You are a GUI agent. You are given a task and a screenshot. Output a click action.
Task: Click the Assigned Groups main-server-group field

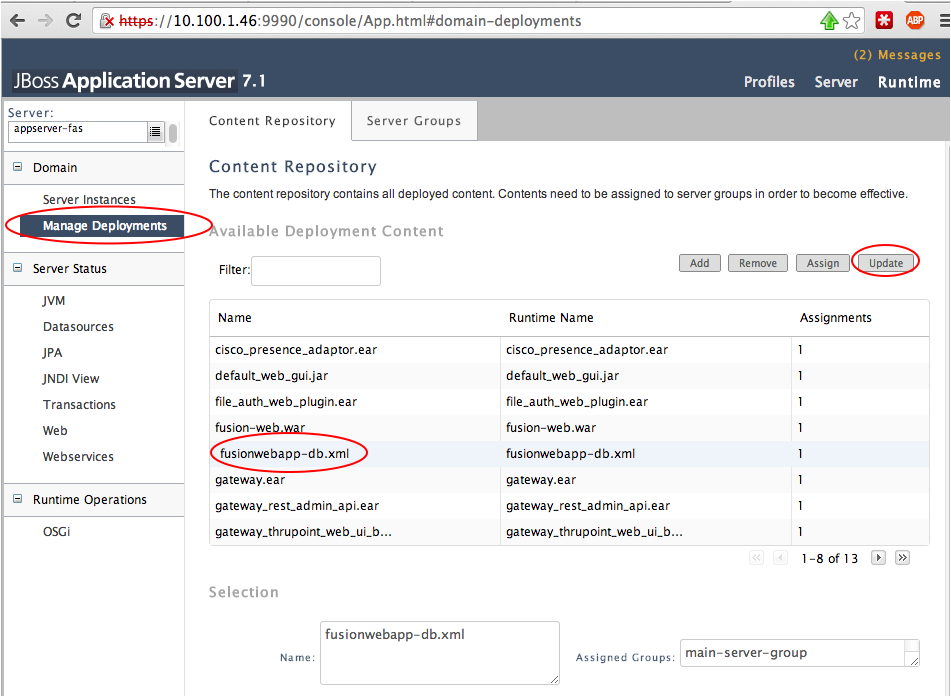point(800,653)
